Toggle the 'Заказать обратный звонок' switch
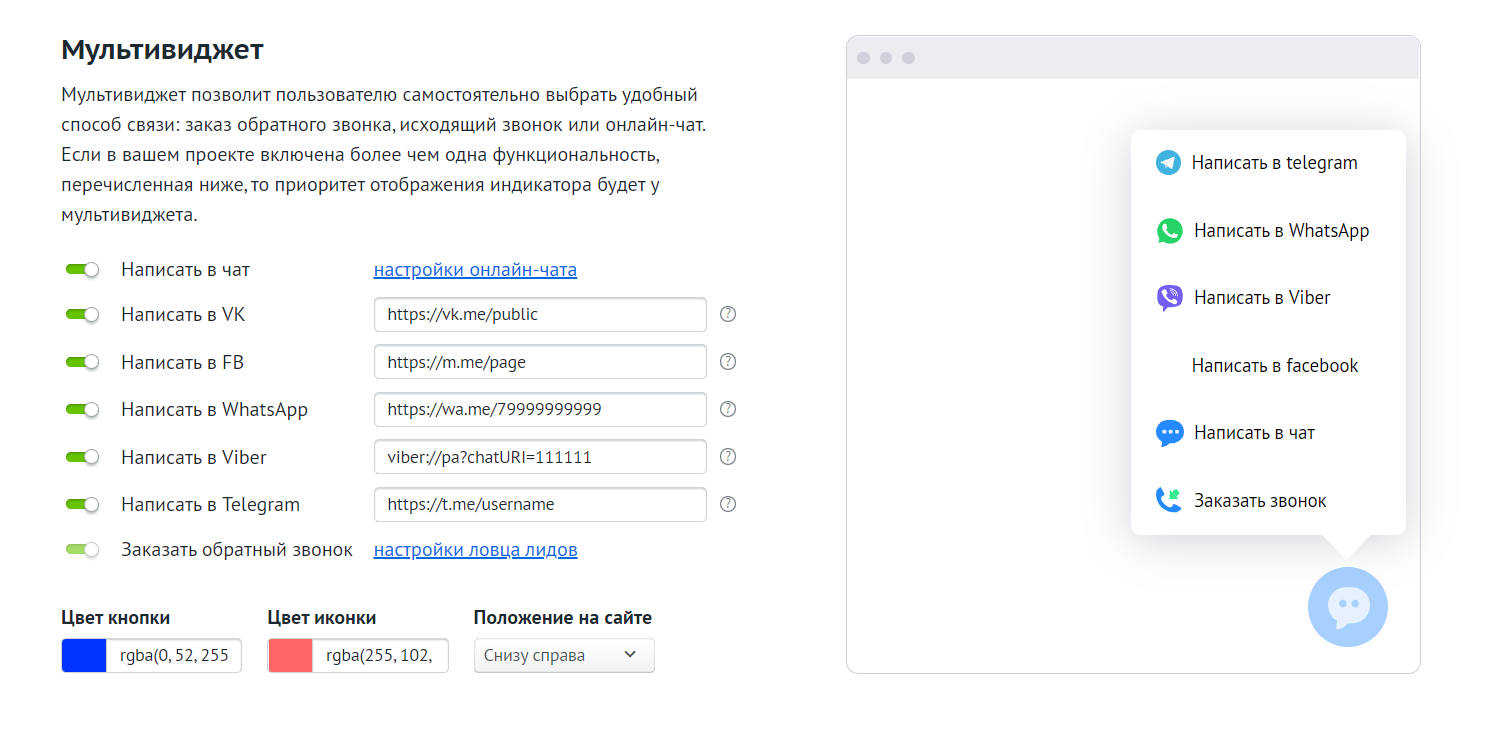 (x=83, y=549)
